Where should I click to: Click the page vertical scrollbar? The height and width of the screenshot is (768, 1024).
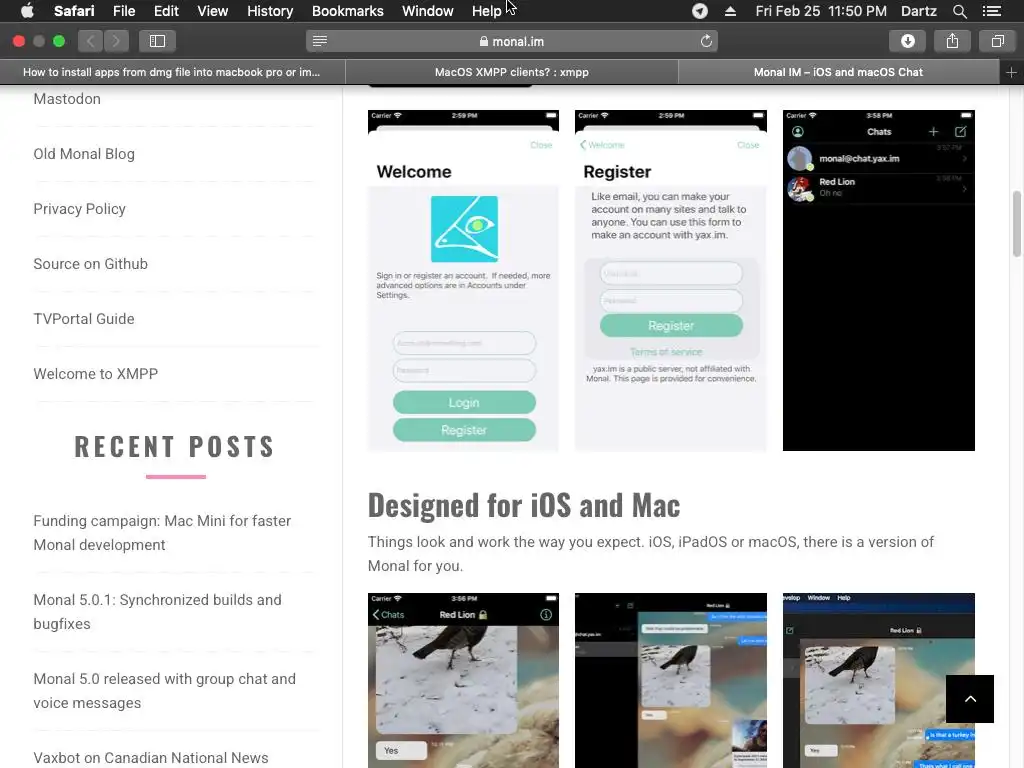point(1017,224)
